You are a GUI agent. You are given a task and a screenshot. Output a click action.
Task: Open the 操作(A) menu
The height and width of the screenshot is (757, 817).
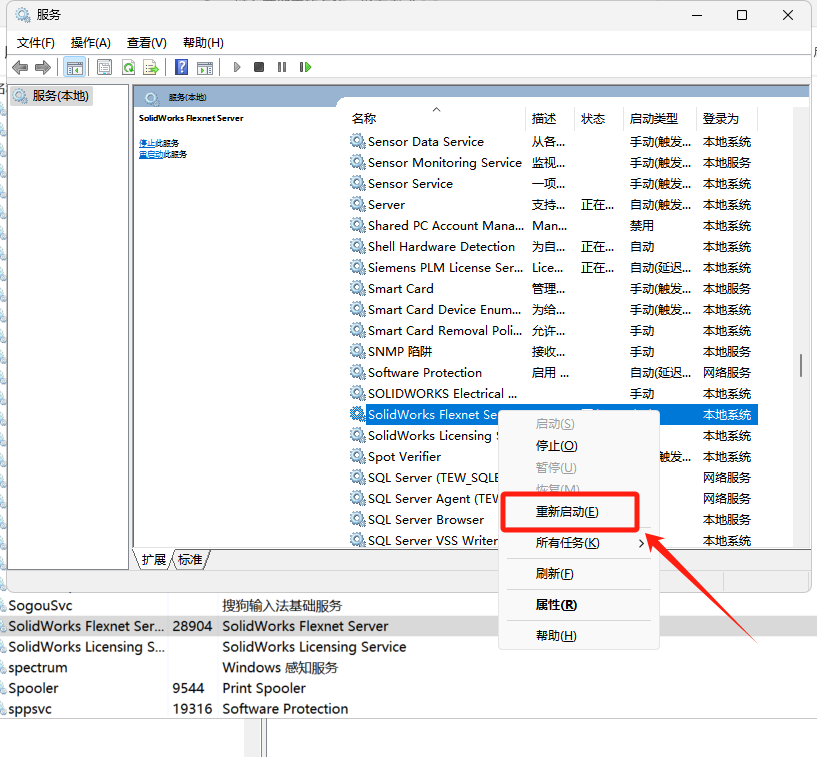point(91,43)
